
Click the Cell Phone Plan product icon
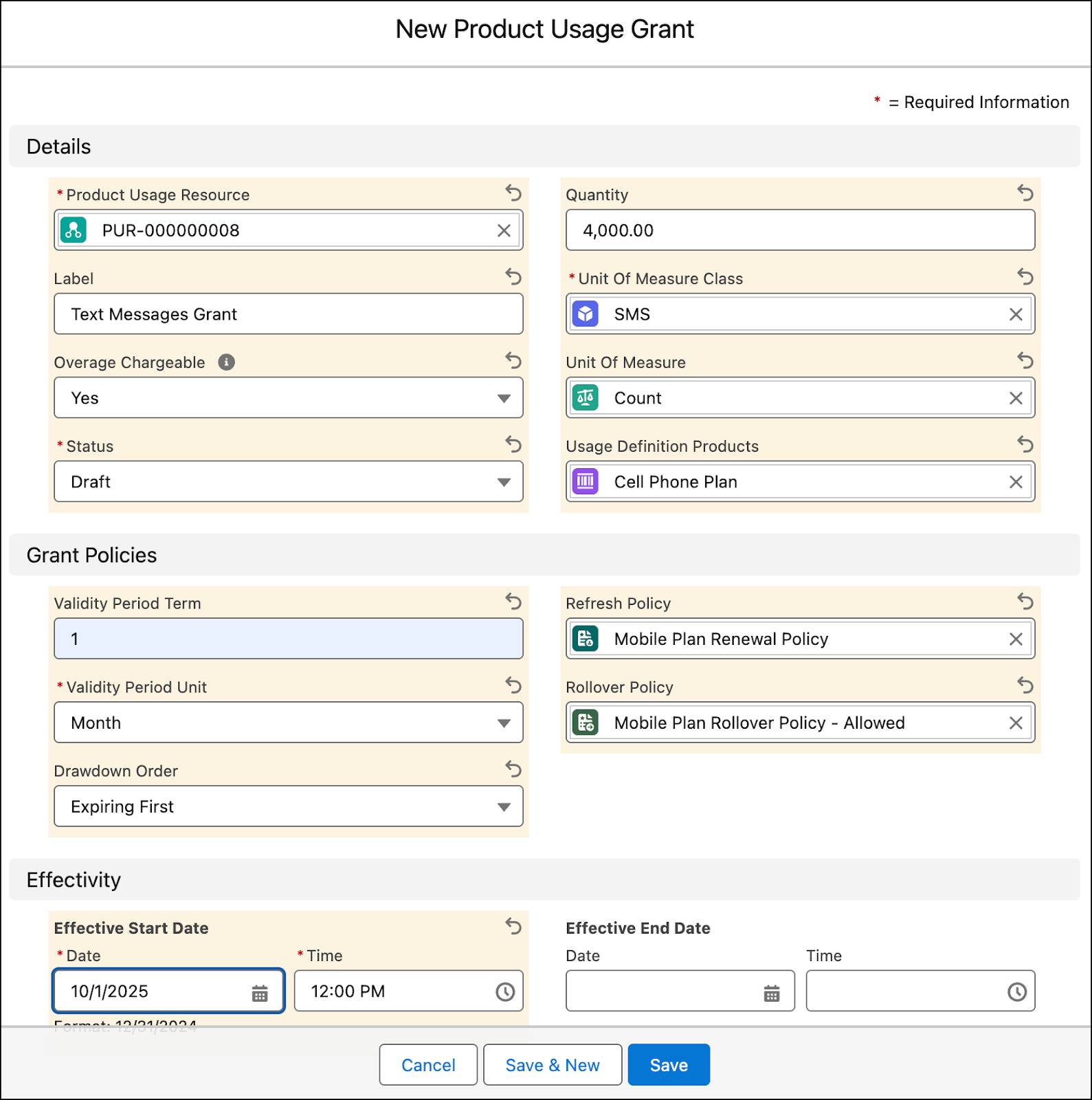pyautogui.click(x=586, y=482)
